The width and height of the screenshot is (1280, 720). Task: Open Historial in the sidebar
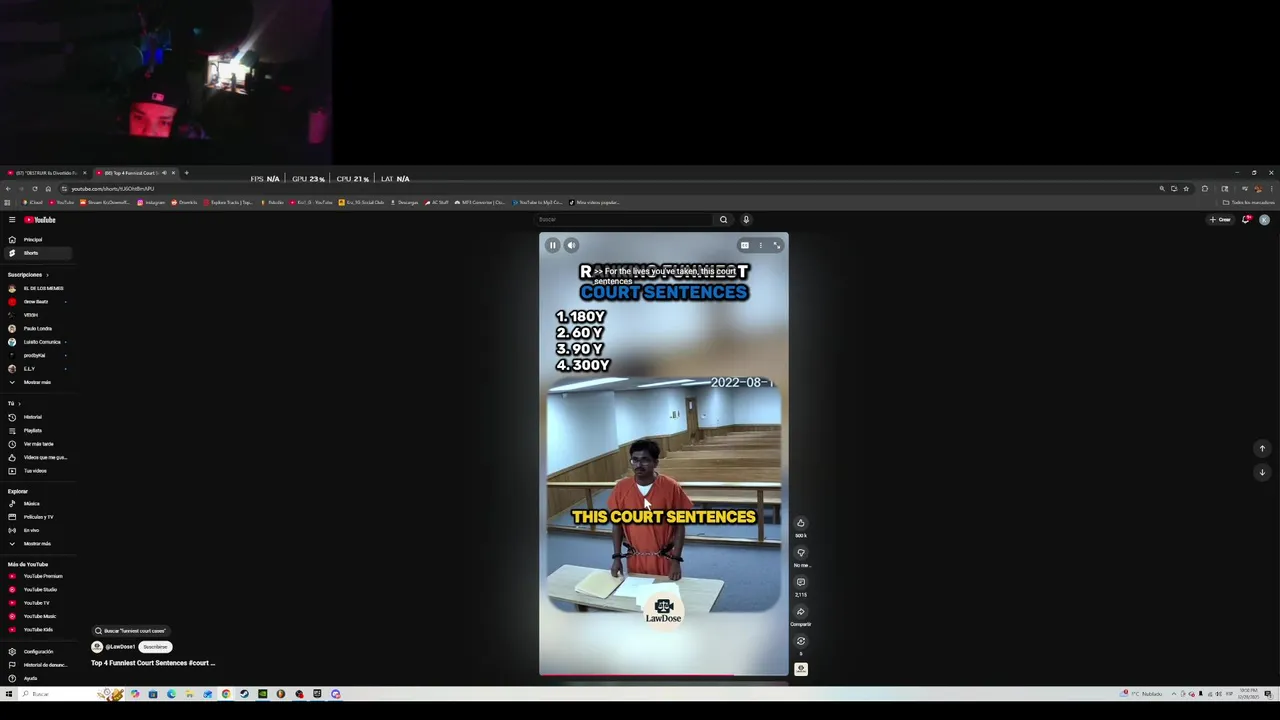(x=37, y=417)
